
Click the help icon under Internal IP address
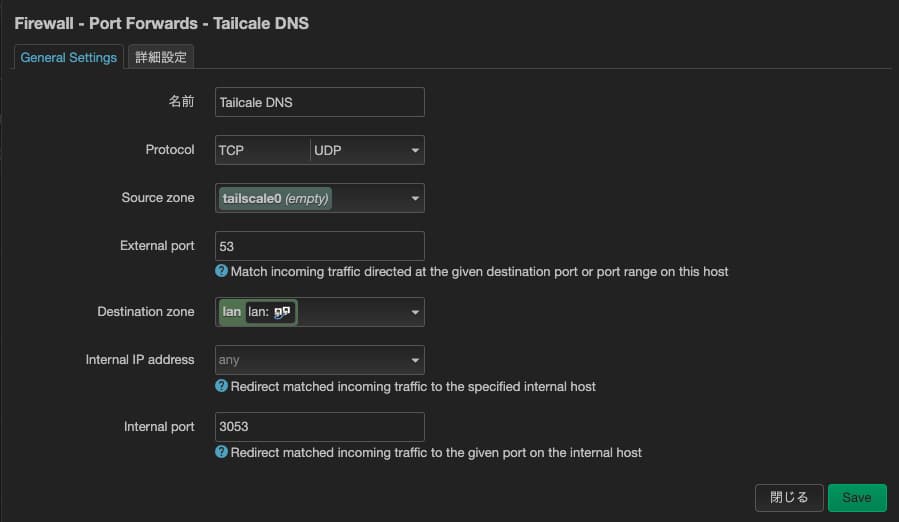222,387
